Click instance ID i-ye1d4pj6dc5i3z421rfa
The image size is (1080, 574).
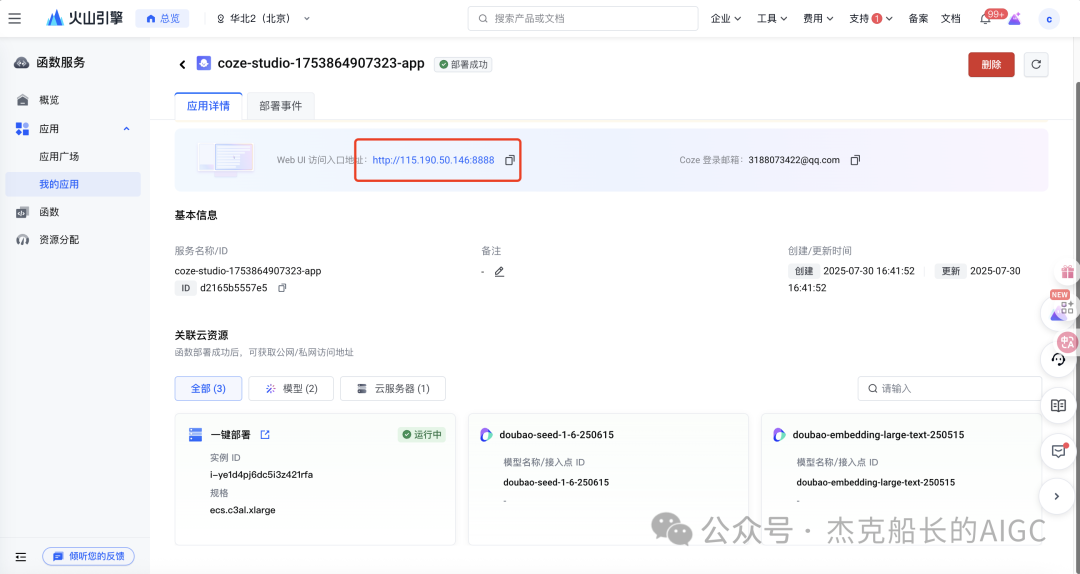click(261, 475)
